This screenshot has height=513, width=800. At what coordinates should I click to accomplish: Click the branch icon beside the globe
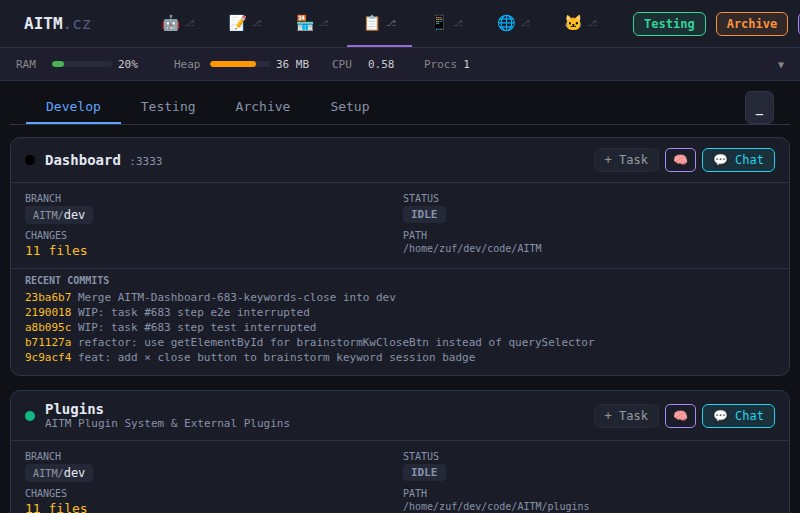(526, 23)
